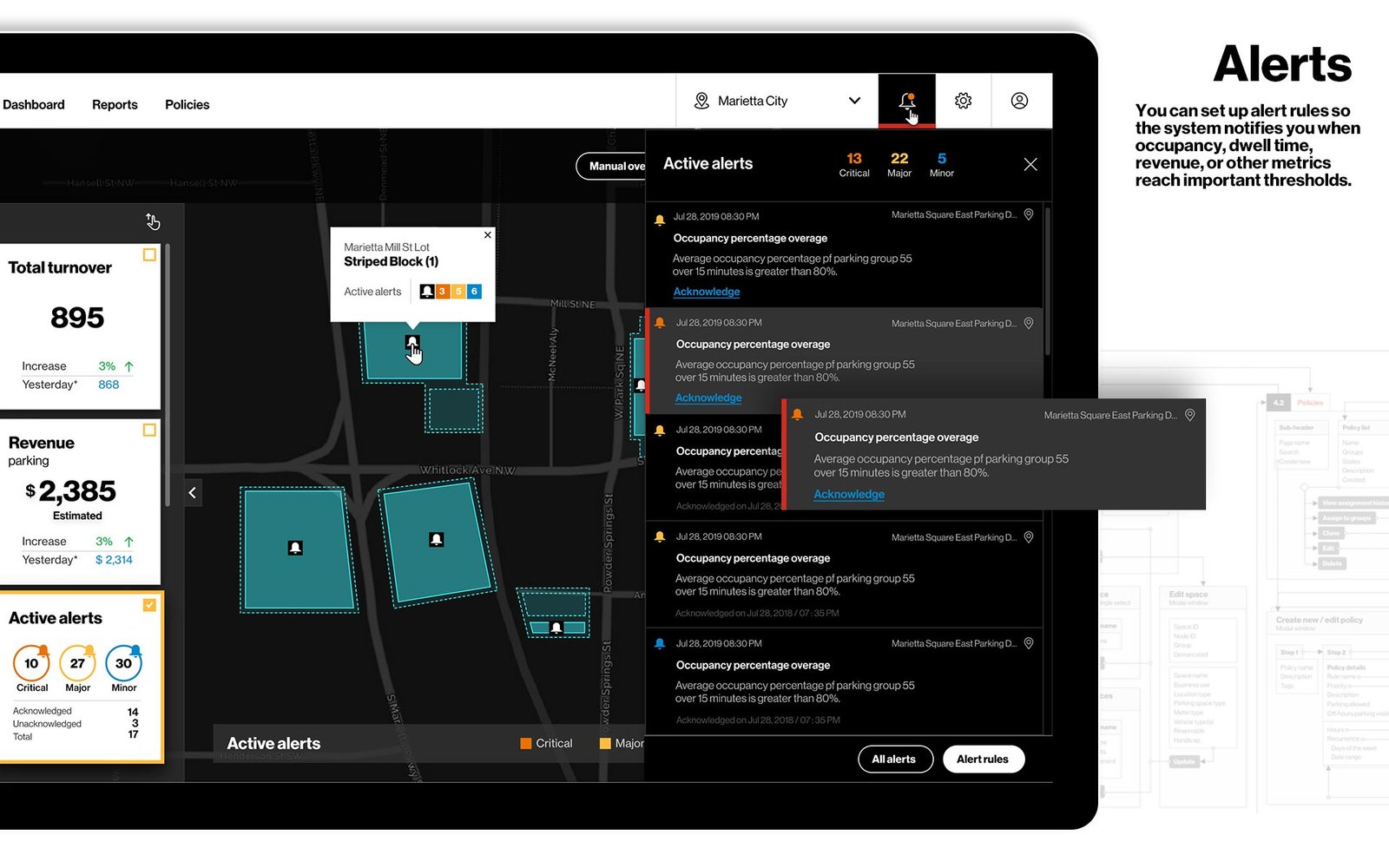Click the alerts panel scrollbar
This screenshot has width=1389, height=868.
coord(1048,280)
